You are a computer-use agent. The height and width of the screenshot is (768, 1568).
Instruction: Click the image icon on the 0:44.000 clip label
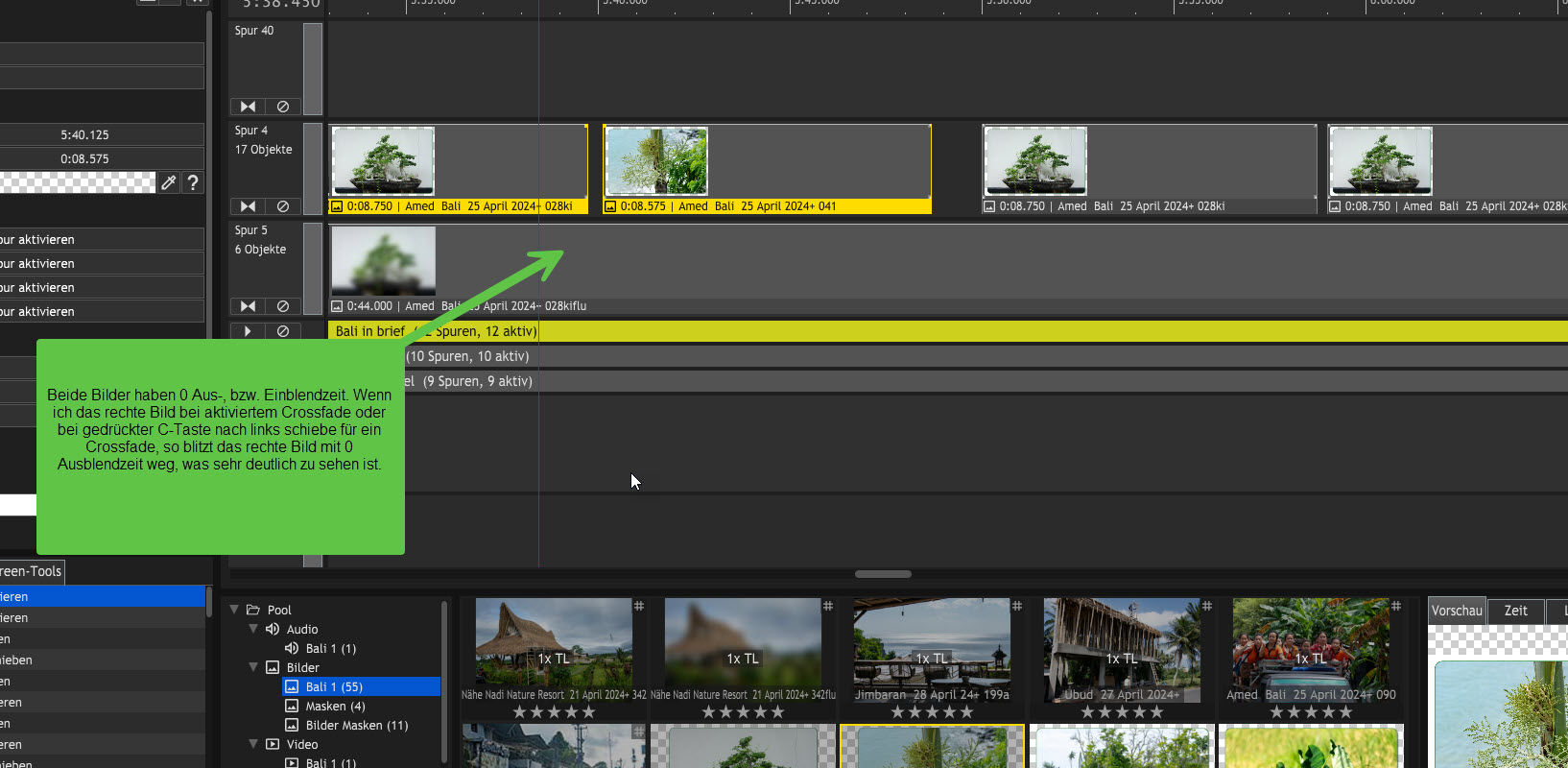pyautogui.click(x=337, y=306)
